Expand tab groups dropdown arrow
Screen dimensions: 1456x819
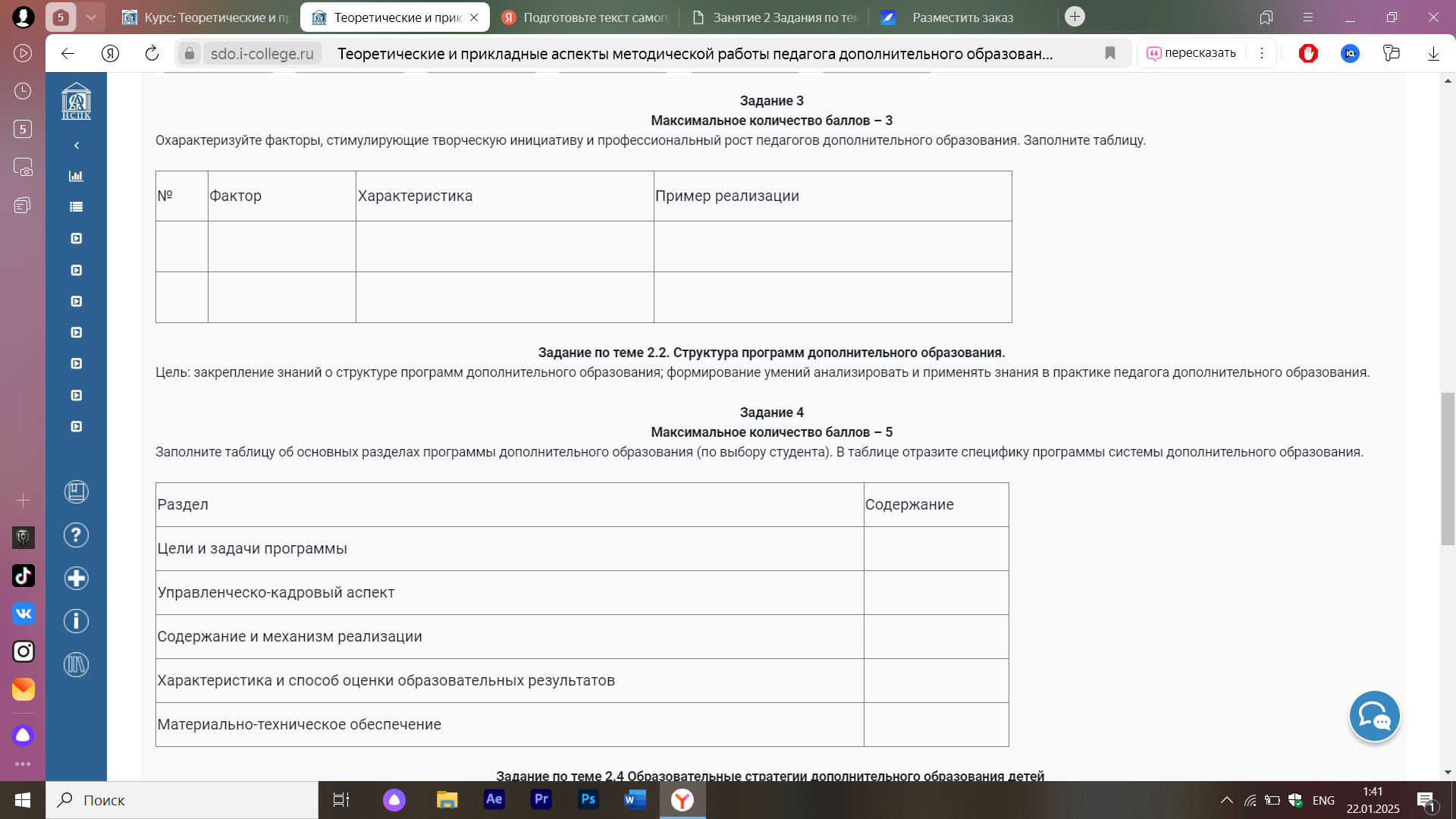click(x=91, y=17)
